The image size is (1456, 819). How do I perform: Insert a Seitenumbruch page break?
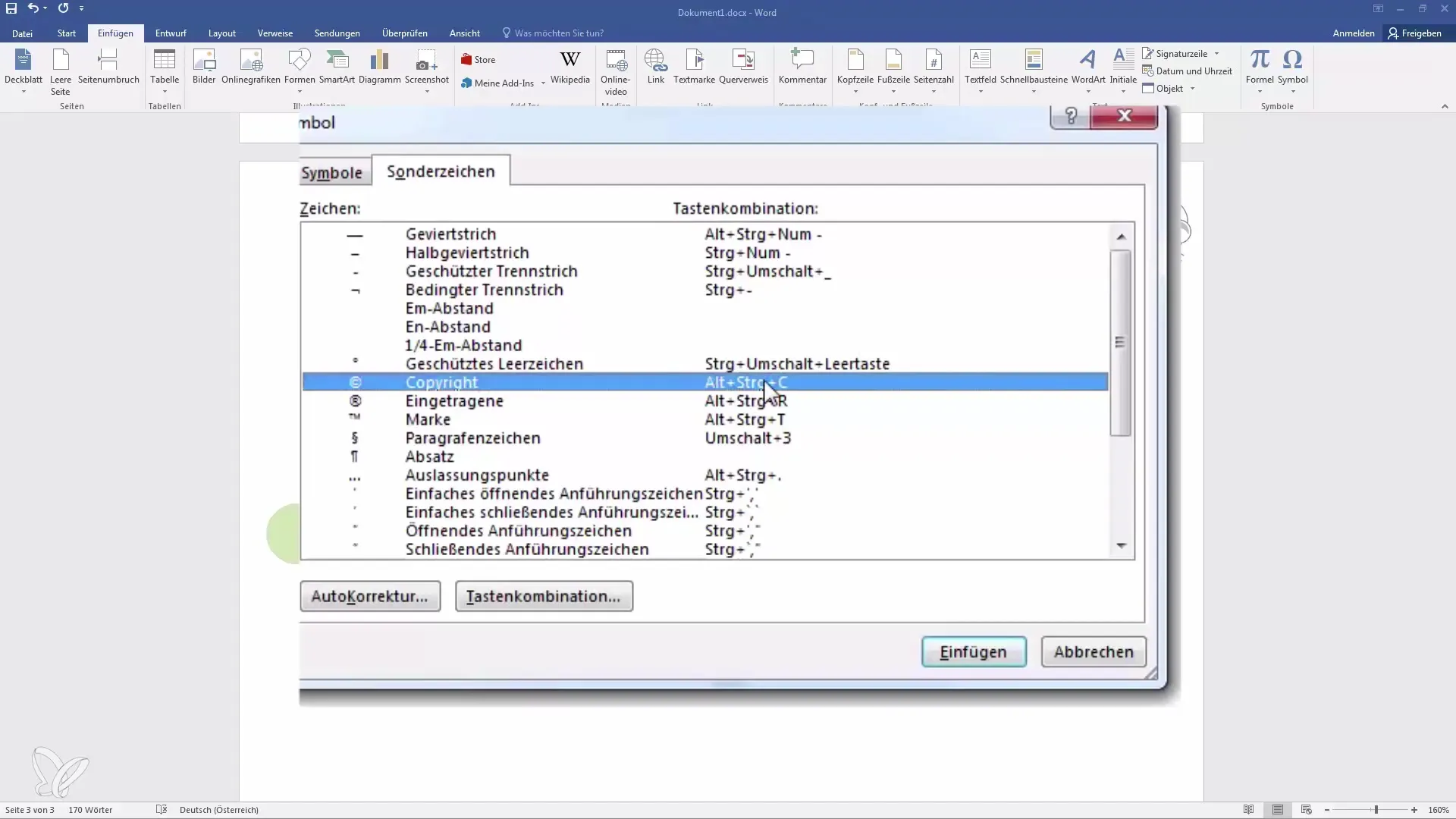108,67
